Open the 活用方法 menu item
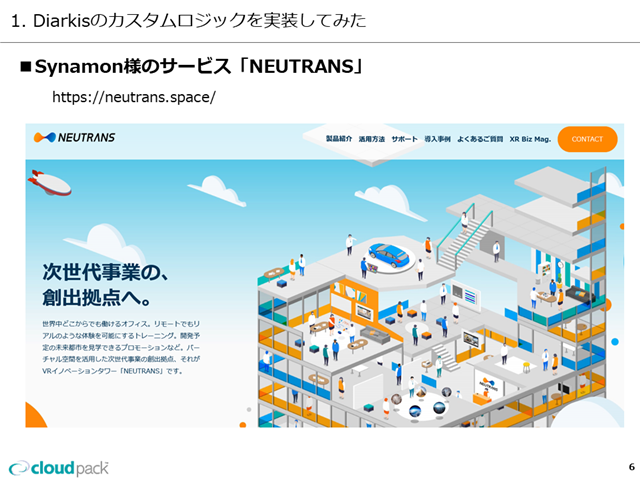Screen dimensions: 640x480 coord(372,139)
